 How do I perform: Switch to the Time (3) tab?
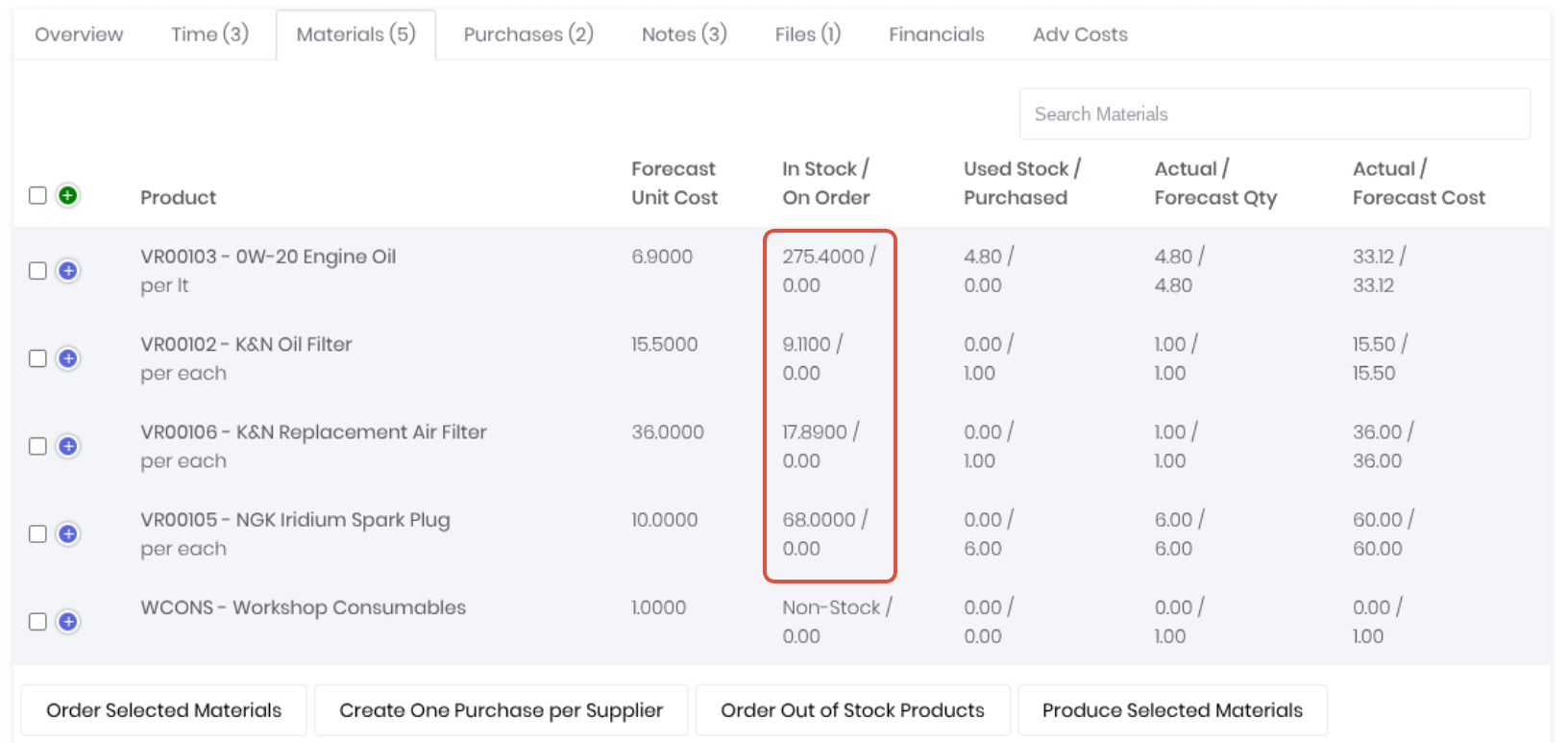pyautogui.click(x=209, y=35)
